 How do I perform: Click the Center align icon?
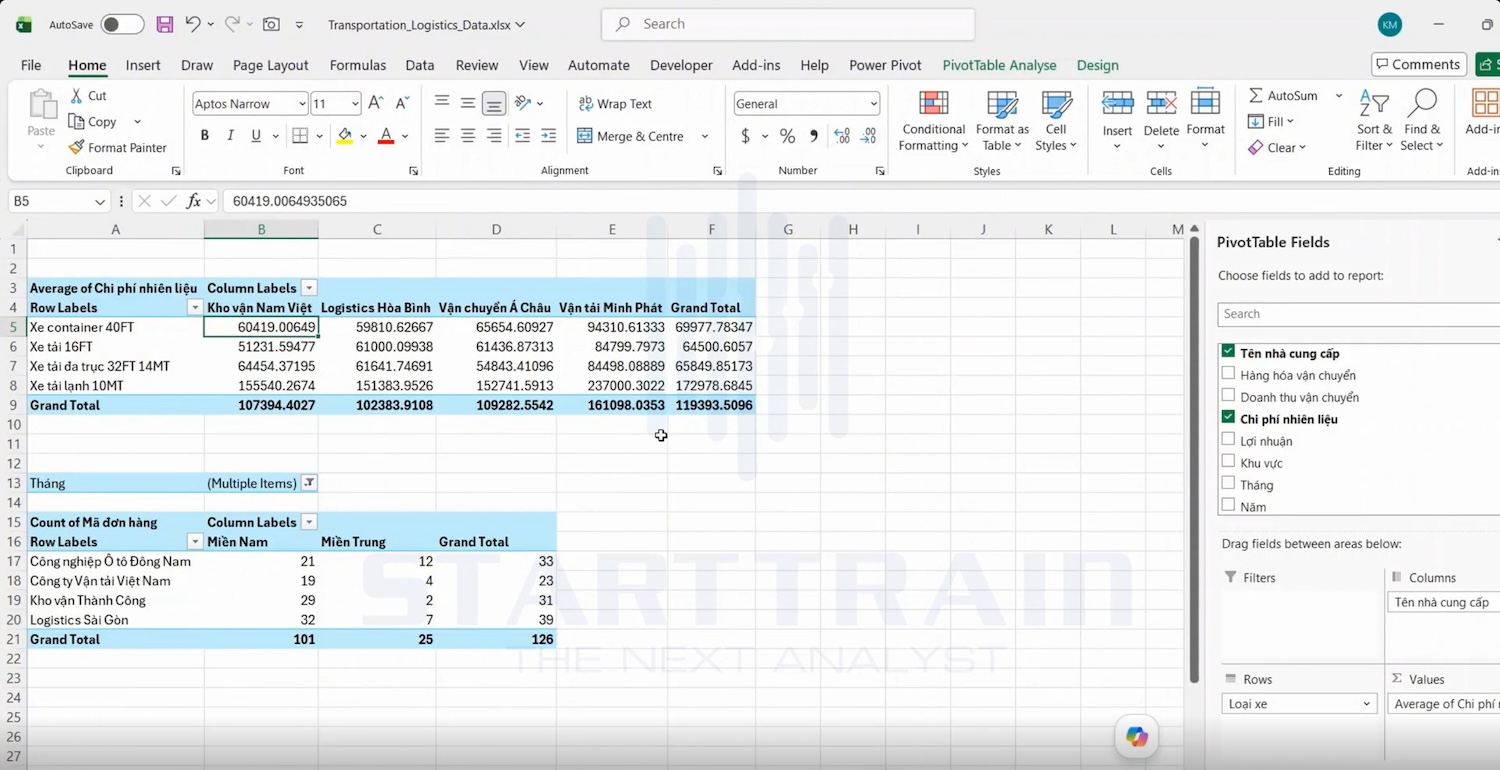468,136
